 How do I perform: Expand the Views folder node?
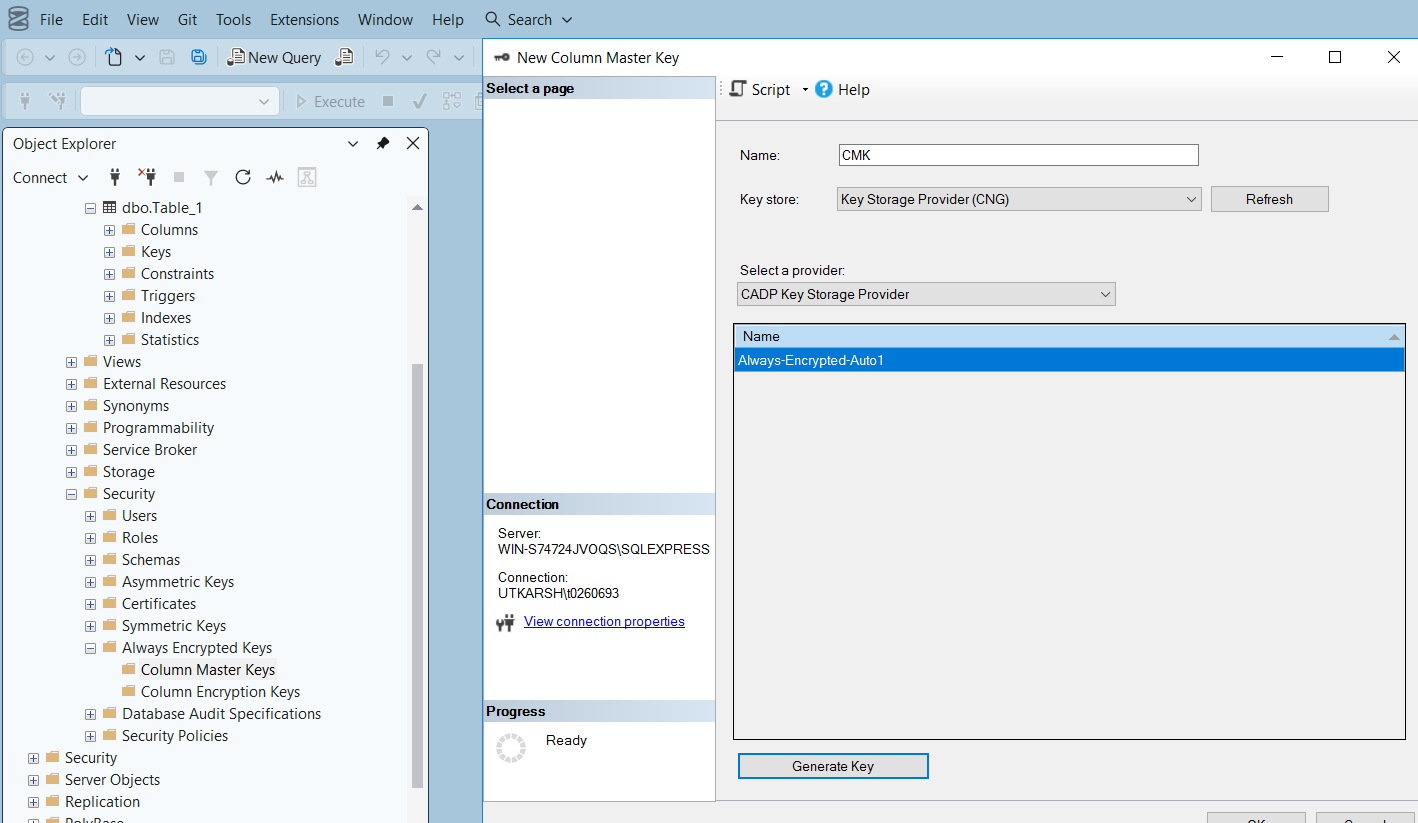pos(72,362)
